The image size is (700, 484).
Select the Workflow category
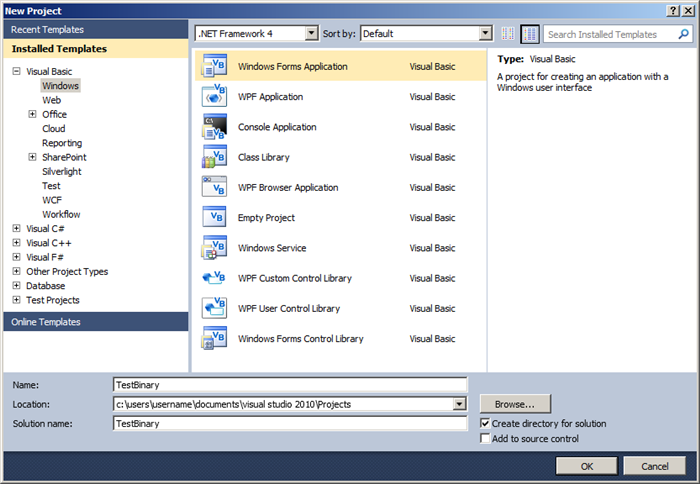(61, 214)
